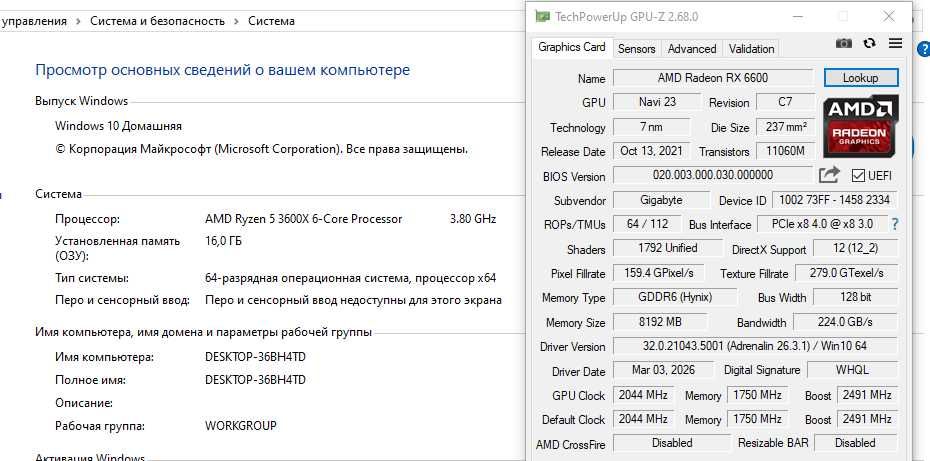Click Driver Date value Mar 03, 2026

click(x=663, y=370)
